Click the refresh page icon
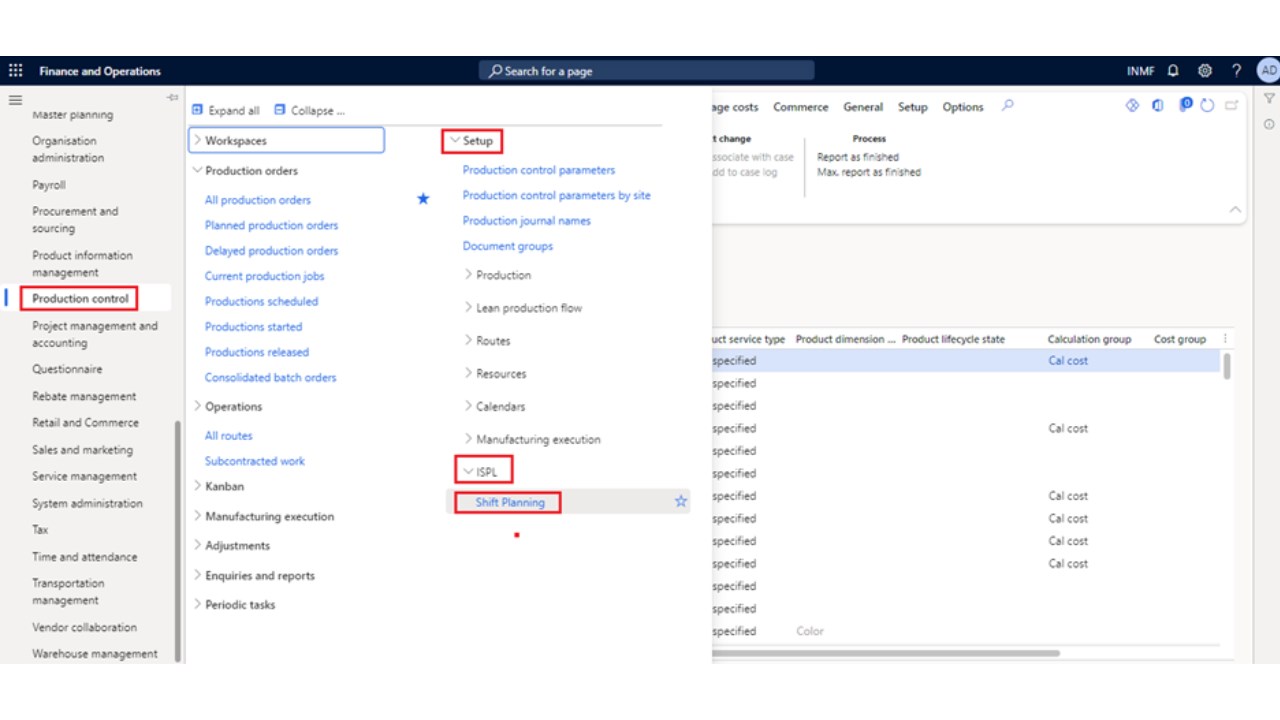 click(1207, 105)
